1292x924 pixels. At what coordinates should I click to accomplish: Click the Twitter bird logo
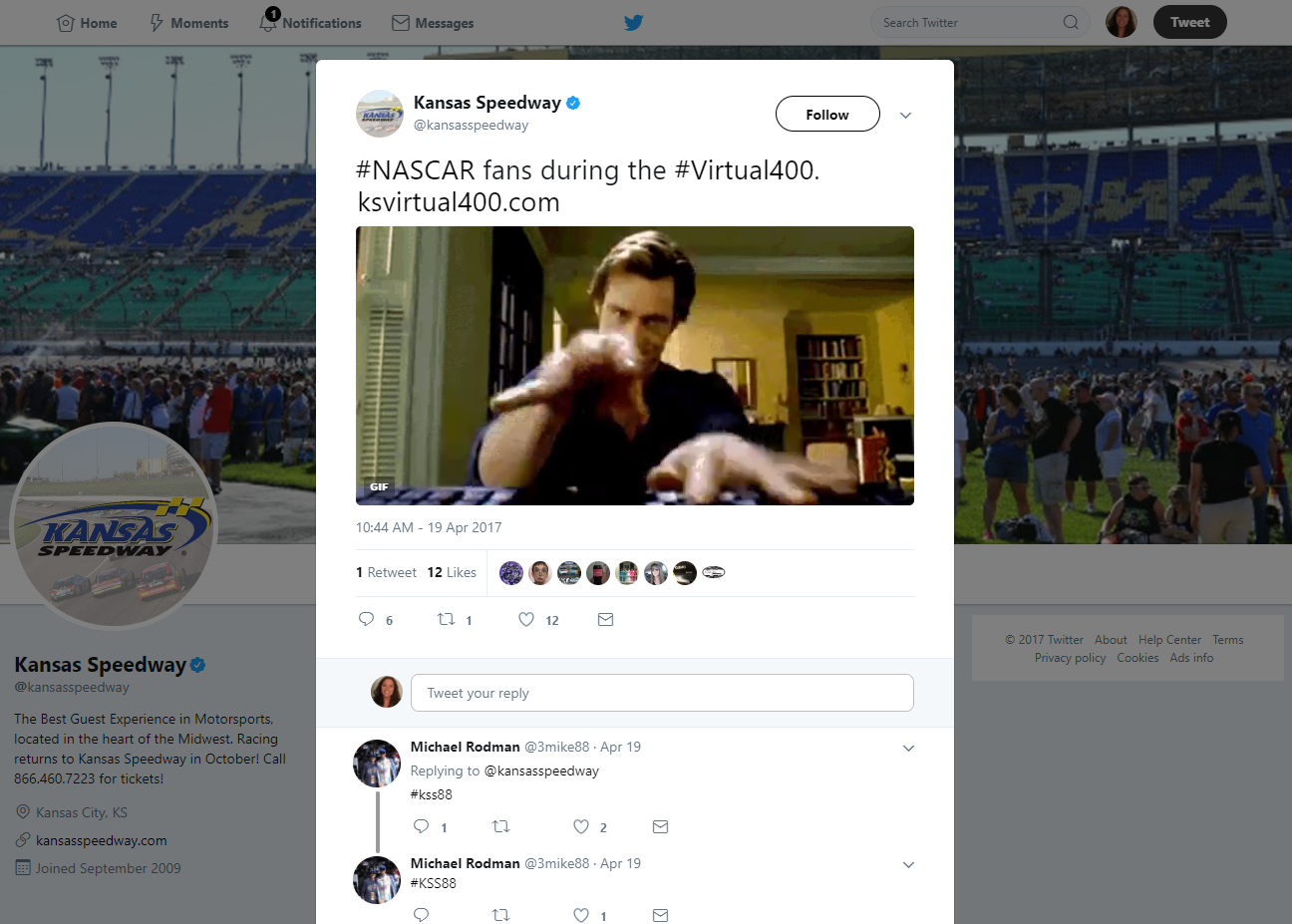[633, 23]
